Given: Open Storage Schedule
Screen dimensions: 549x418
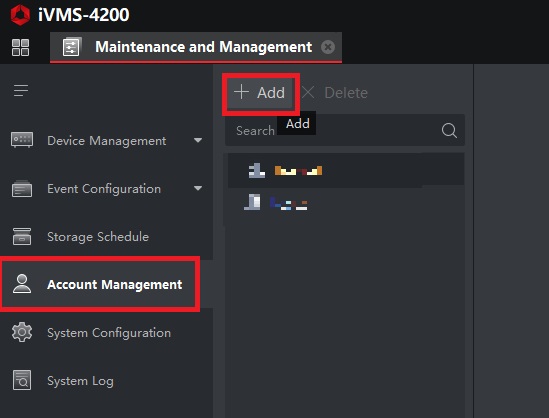Looking at the screenshot, I should tap(106, 237).
